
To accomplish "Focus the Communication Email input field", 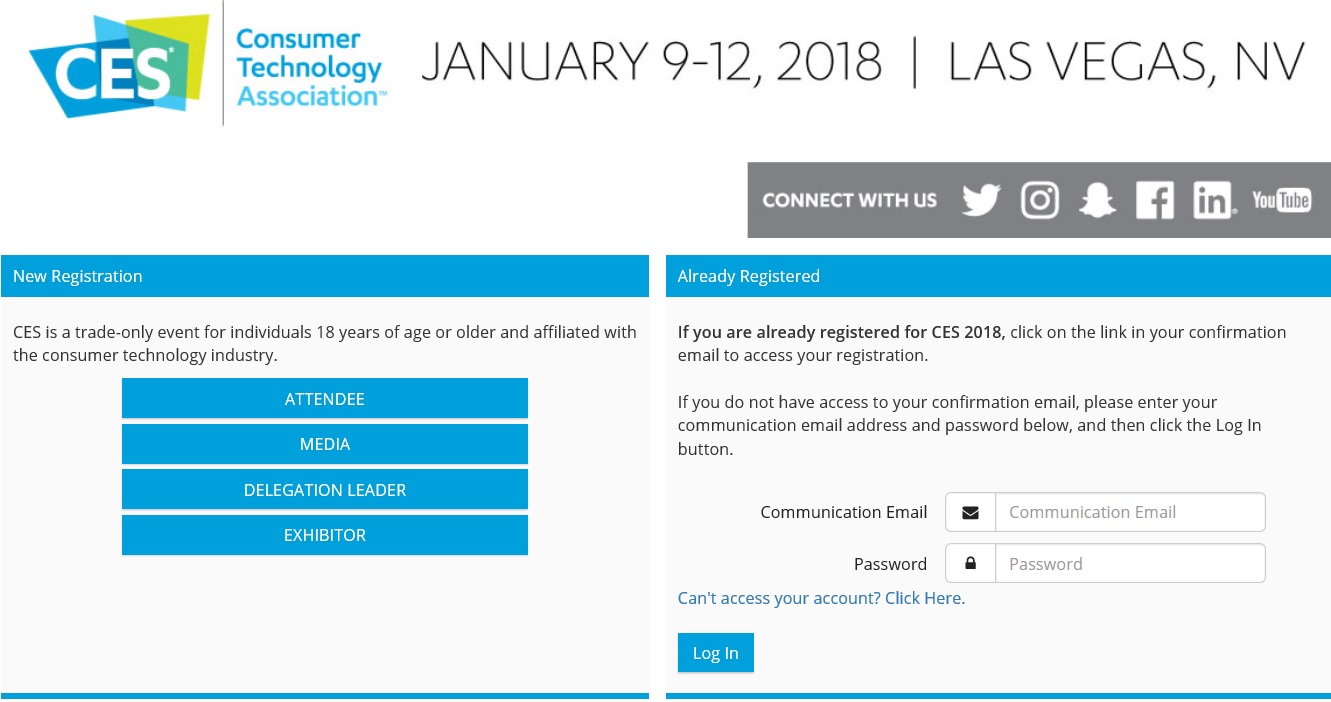I will pos(1130,512).
